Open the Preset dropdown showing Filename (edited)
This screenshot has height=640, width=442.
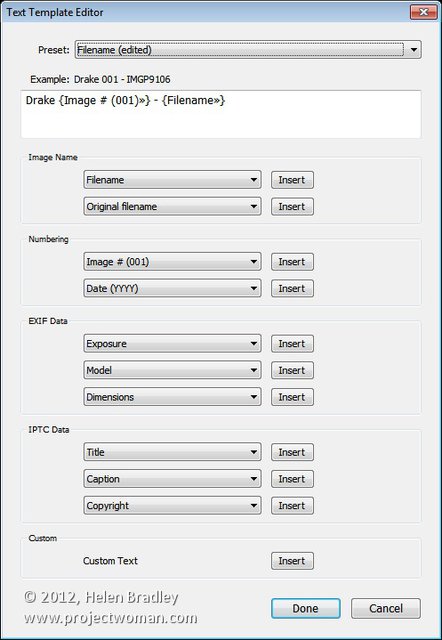point(248,50)
